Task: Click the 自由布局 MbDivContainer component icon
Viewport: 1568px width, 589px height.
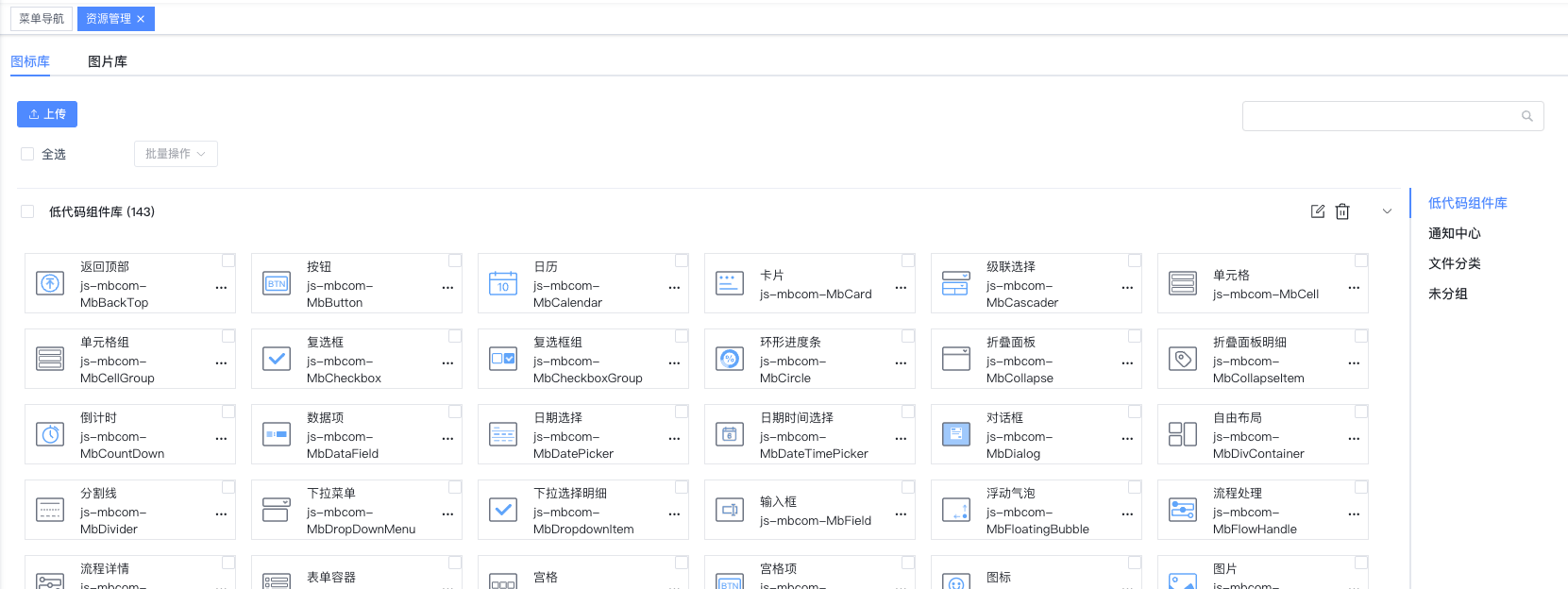Action: tap(1183, 434)
